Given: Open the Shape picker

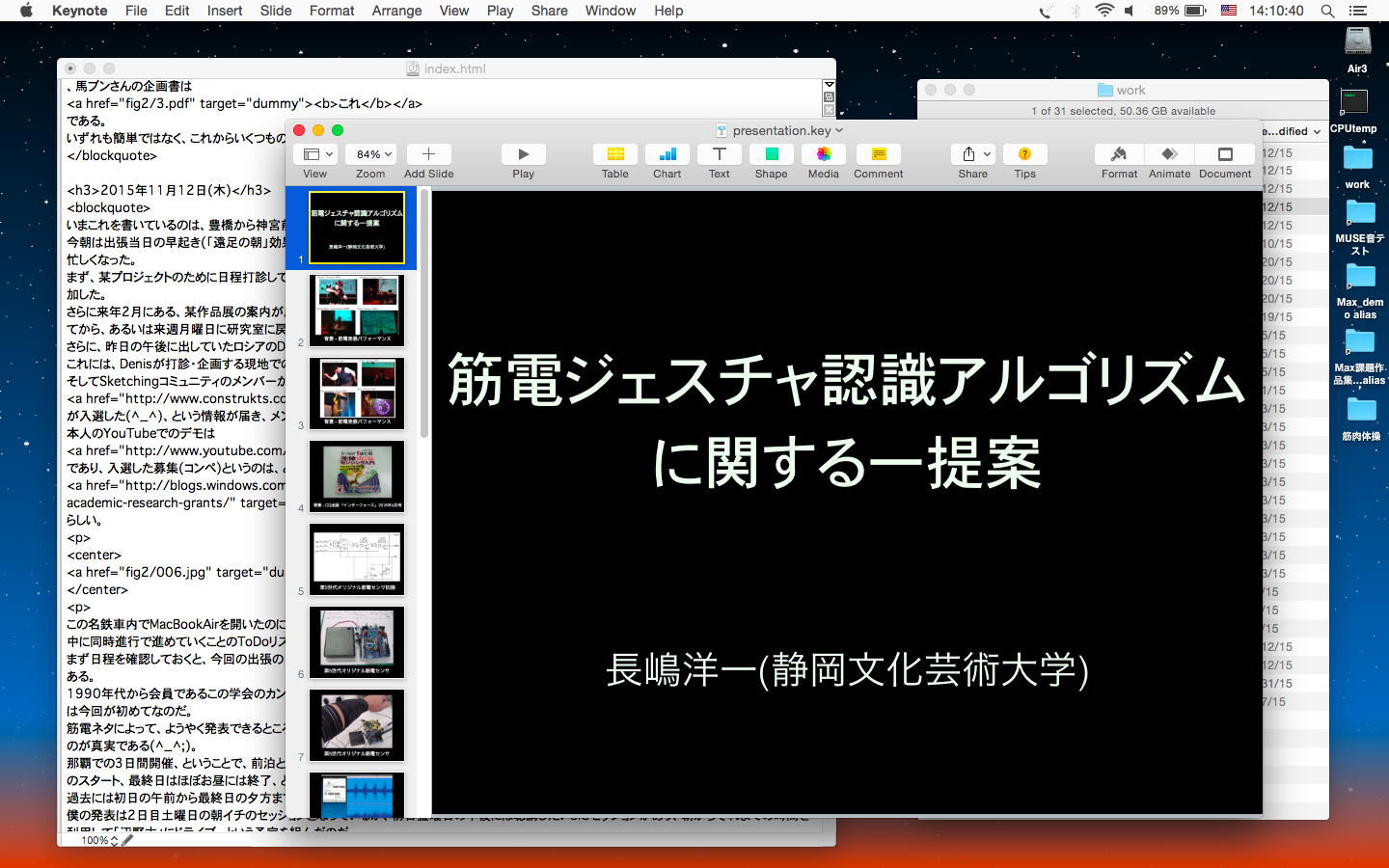Looking at the screenshot, I should (771, 154).
